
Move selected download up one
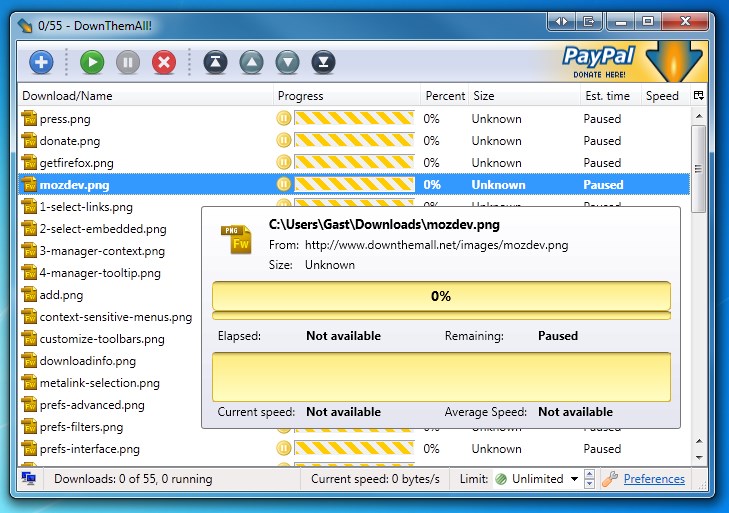[252, 62]
